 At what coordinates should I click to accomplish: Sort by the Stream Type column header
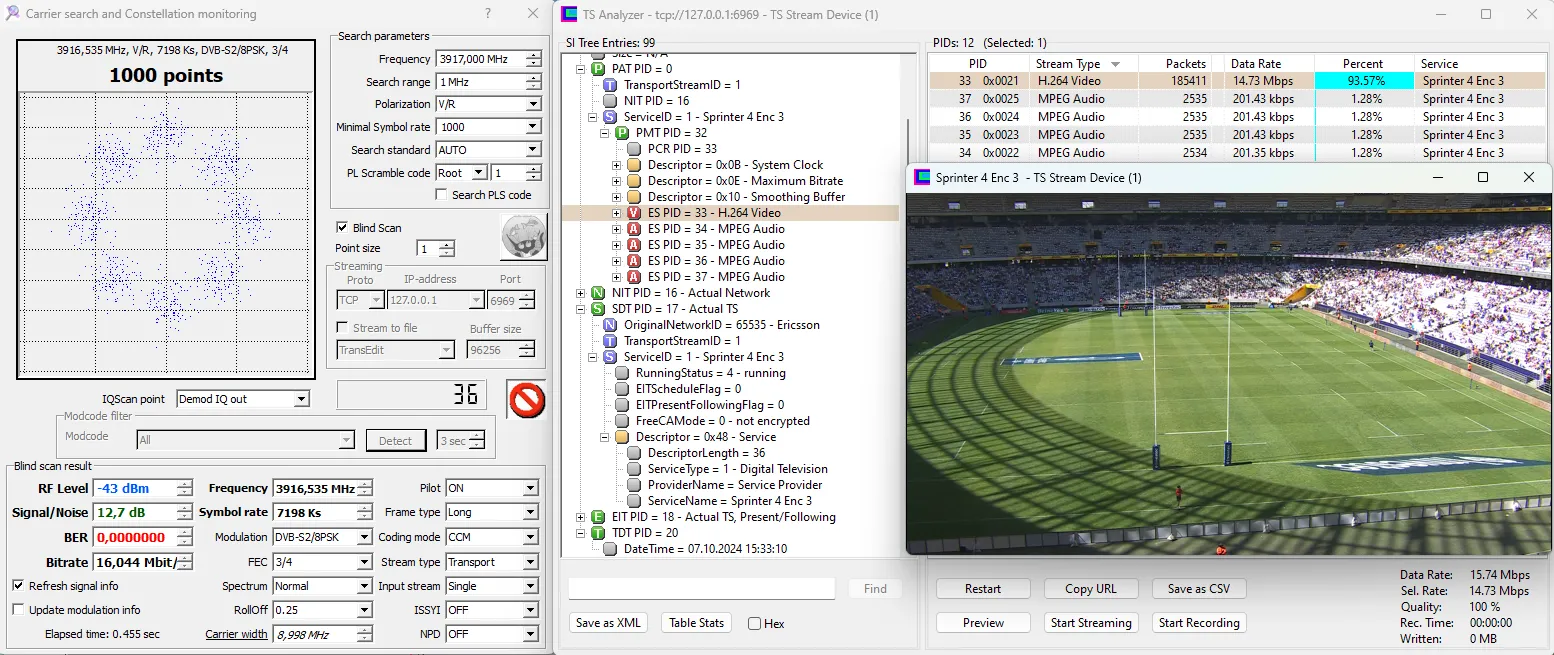pos(1068,64)
